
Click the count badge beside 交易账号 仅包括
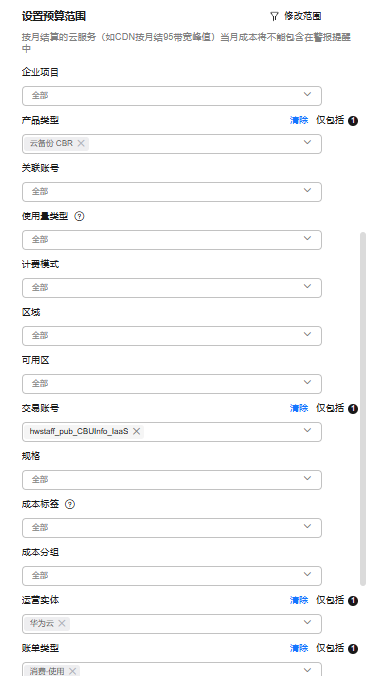coord(353,409)
